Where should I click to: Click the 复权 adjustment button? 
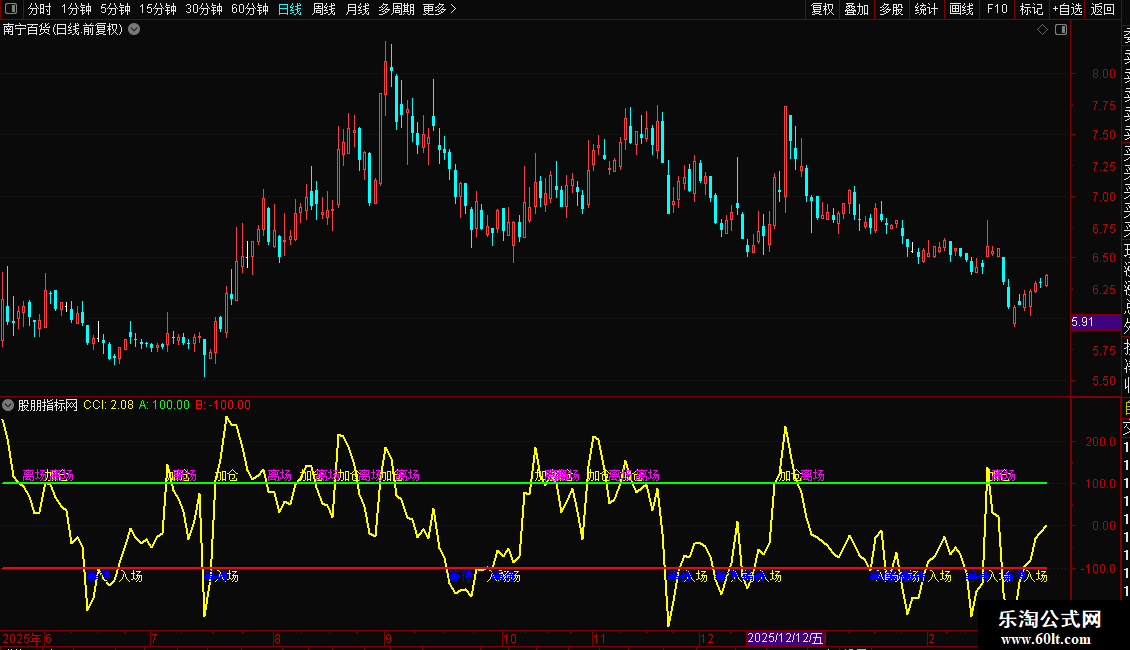[822, 9]
